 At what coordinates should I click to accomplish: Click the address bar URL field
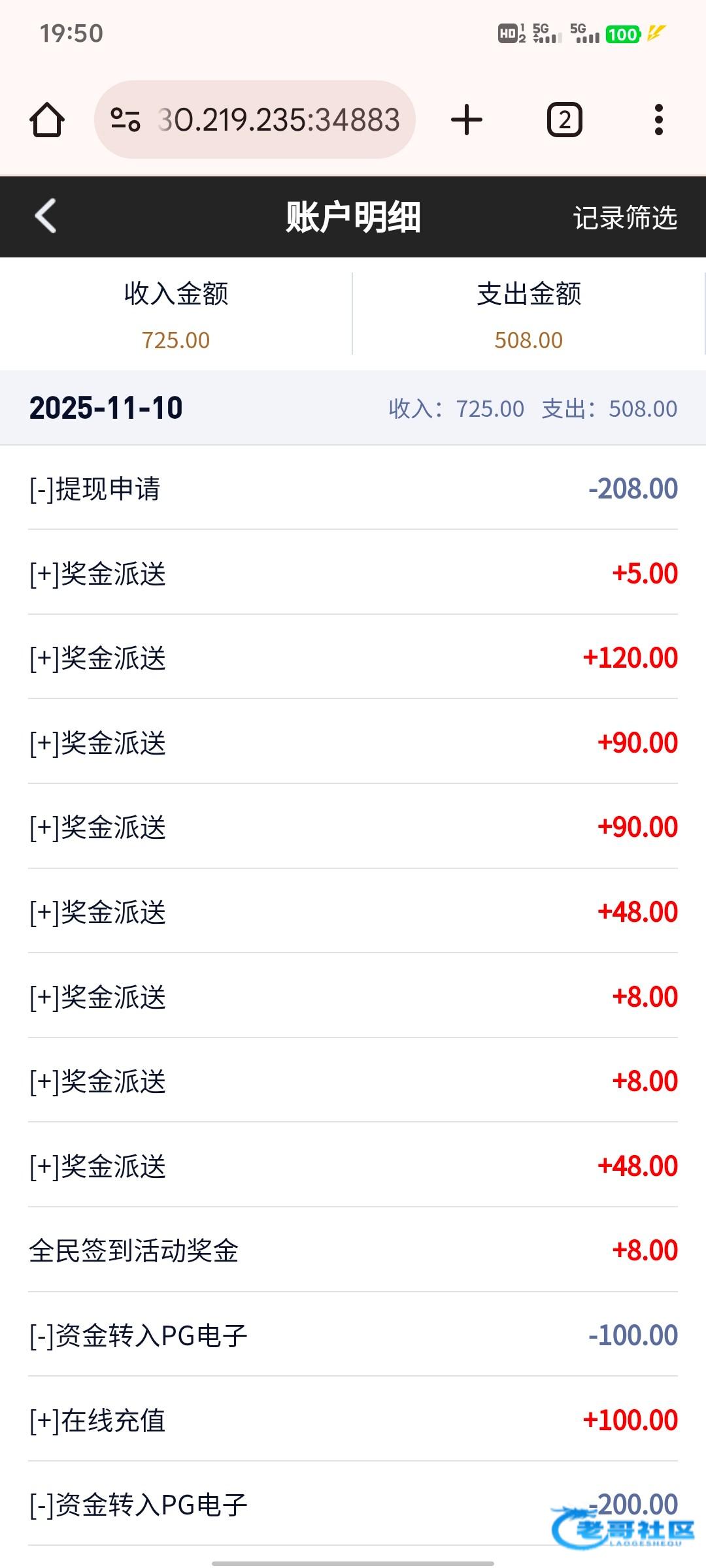[x=278, y=120]
